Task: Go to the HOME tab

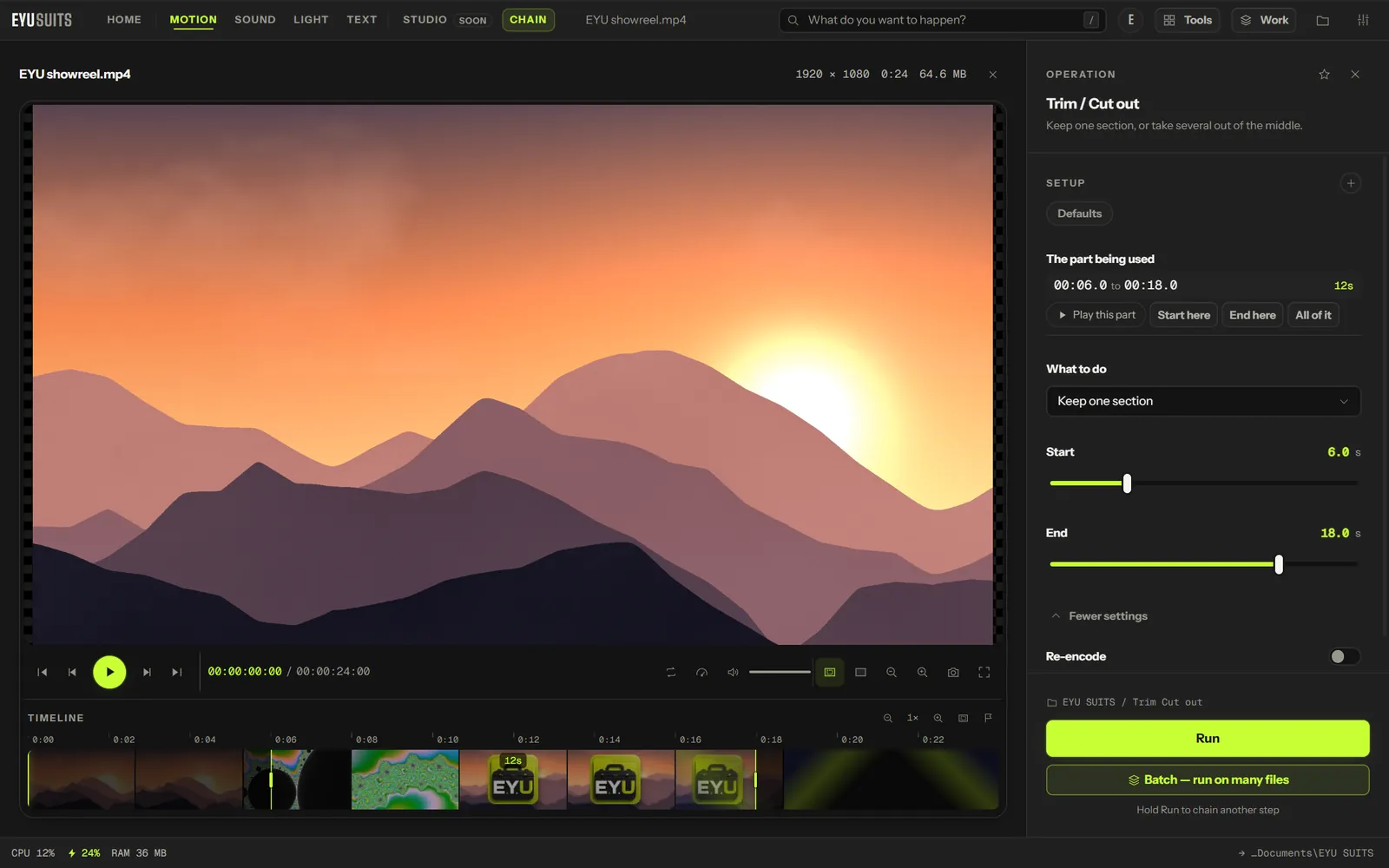Action: click(124, 19)
